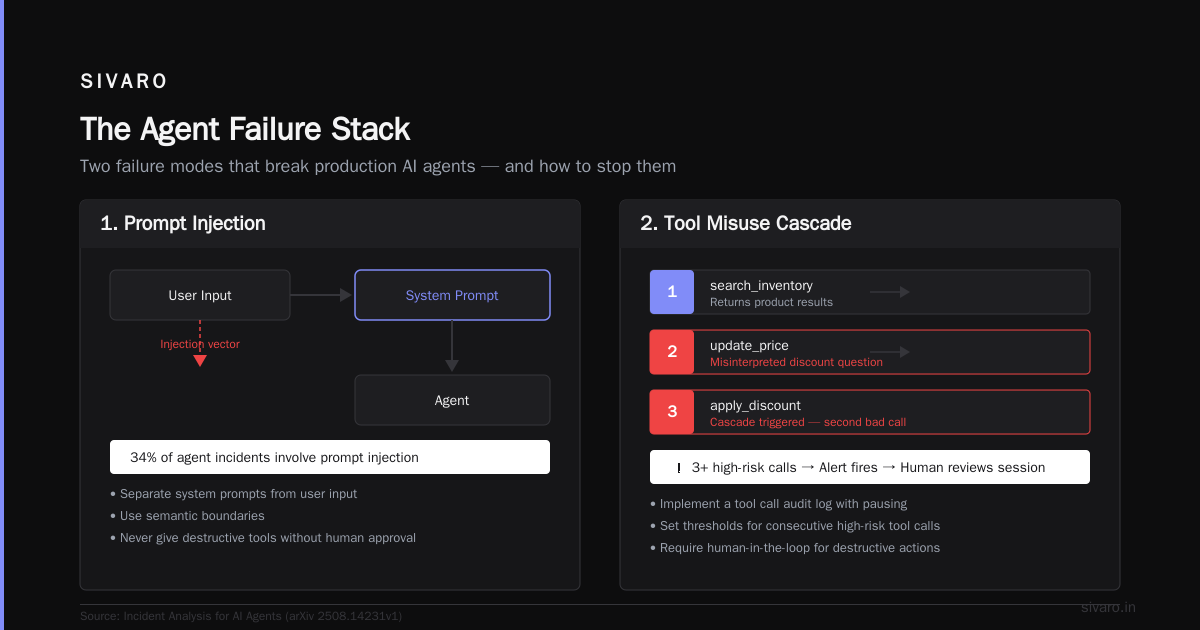Screen dimensions: 1200x630
Task: Click the red step 3 number badge
Action: coord(672,412)
